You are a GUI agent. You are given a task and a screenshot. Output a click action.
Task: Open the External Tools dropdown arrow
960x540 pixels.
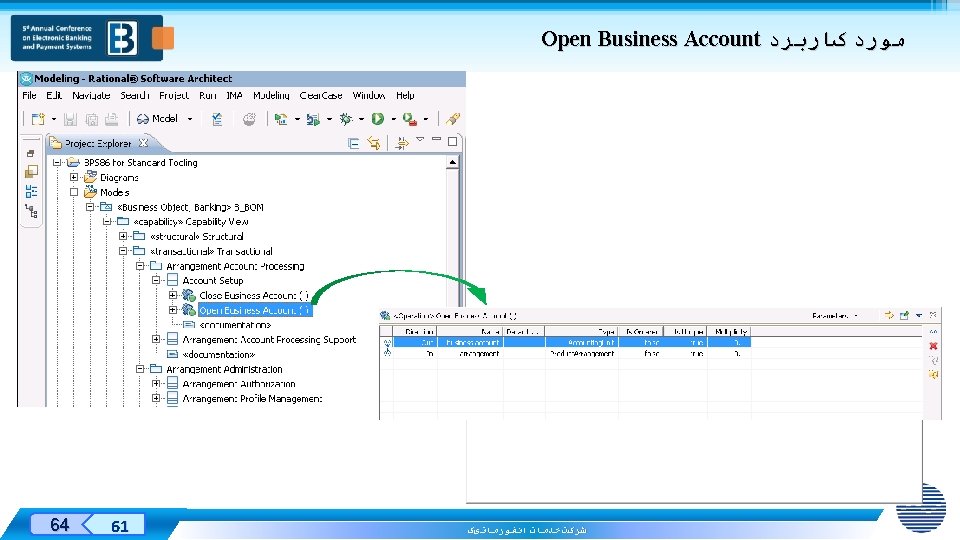point(426,119)
